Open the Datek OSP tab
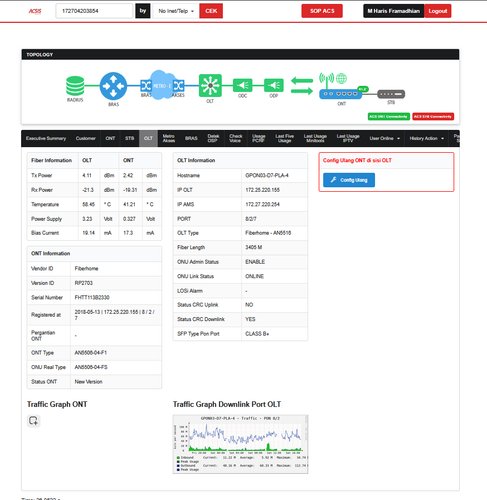Viewport: 487px width, 500px height. point(213,138)
